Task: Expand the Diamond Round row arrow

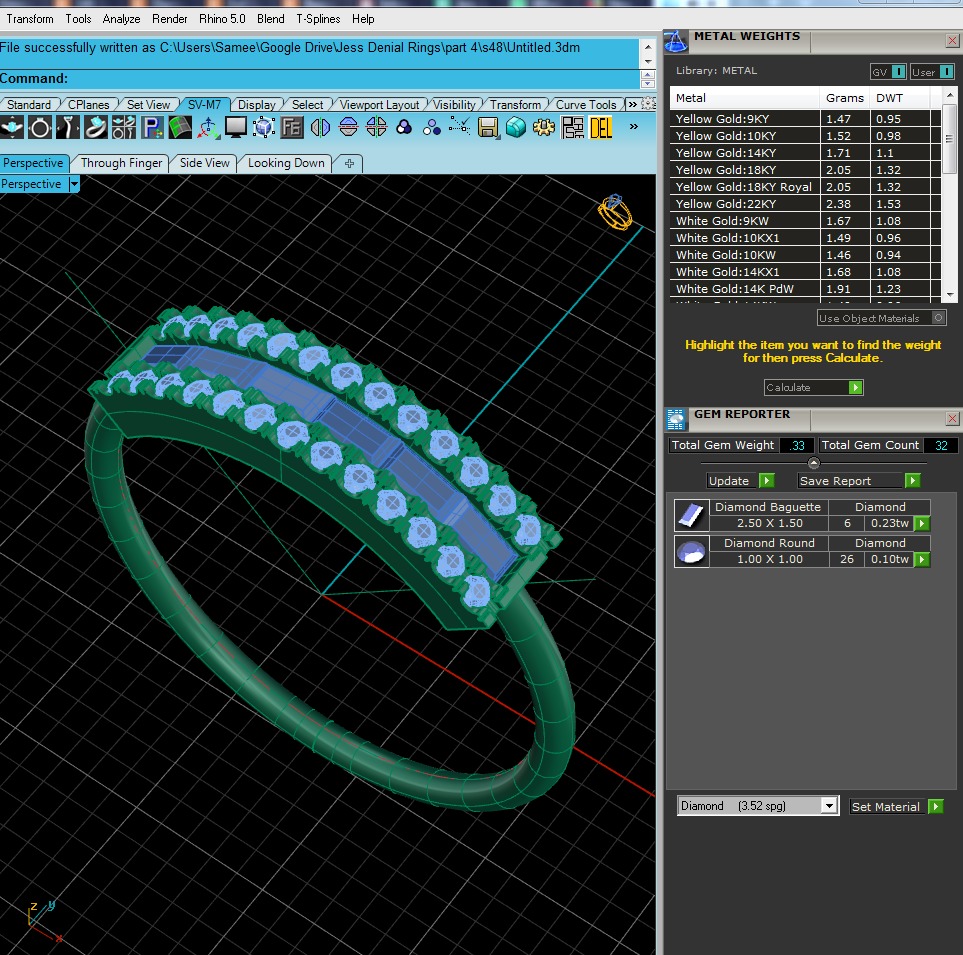Action: pos(922,559)
